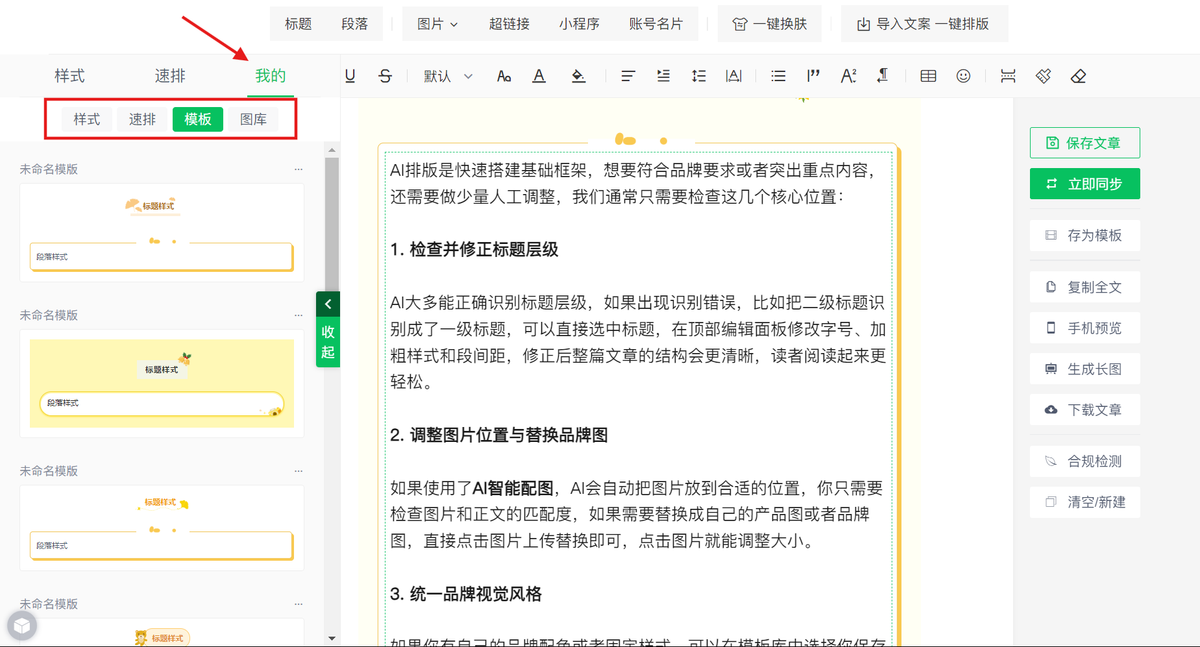The height and width of the screenshot is (647, 1200).
Task: Open the more menu of topmost template
Action: click(x=298, y=169)
